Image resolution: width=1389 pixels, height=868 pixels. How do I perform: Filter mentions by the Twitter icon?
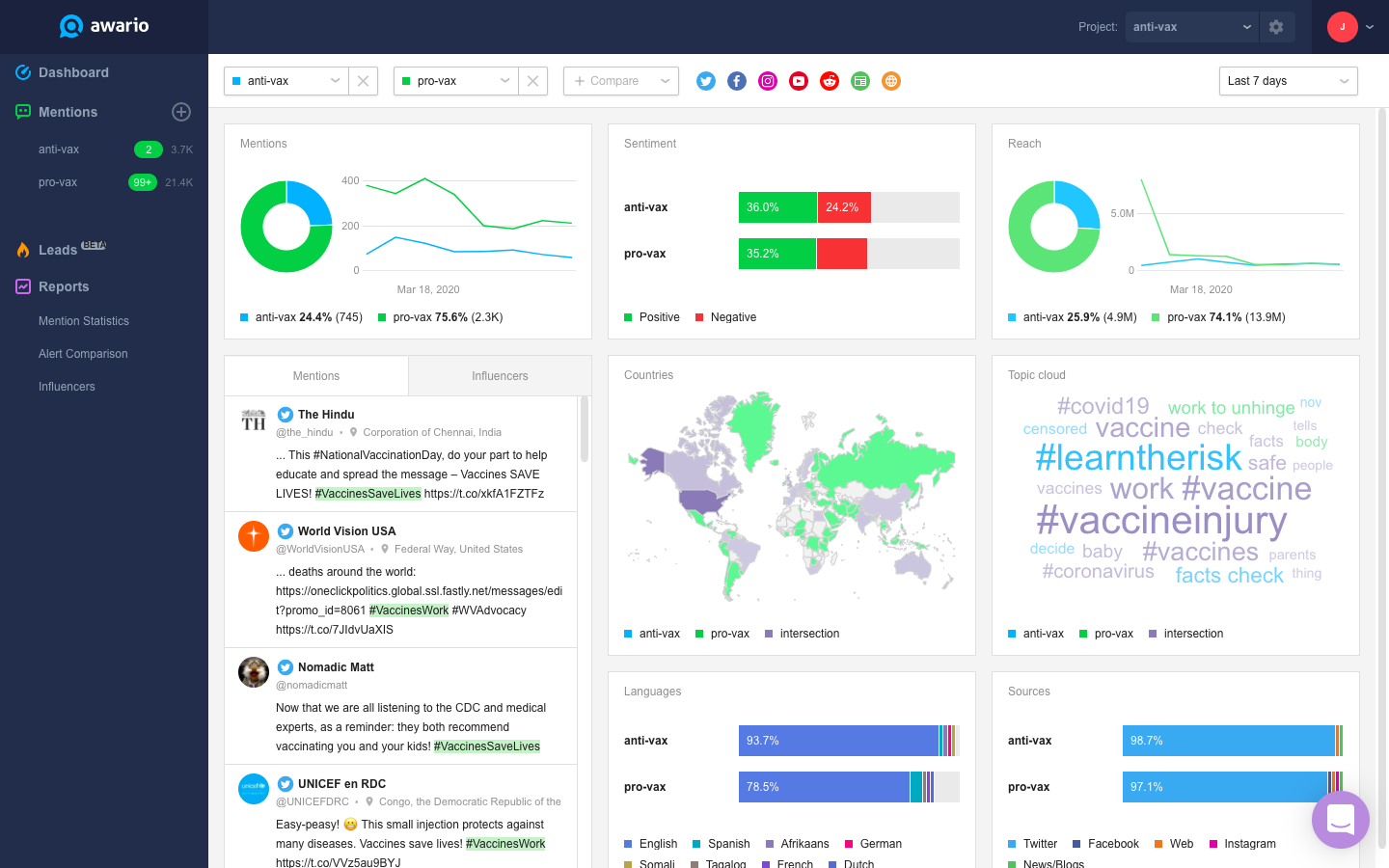(x=705, y=81)
